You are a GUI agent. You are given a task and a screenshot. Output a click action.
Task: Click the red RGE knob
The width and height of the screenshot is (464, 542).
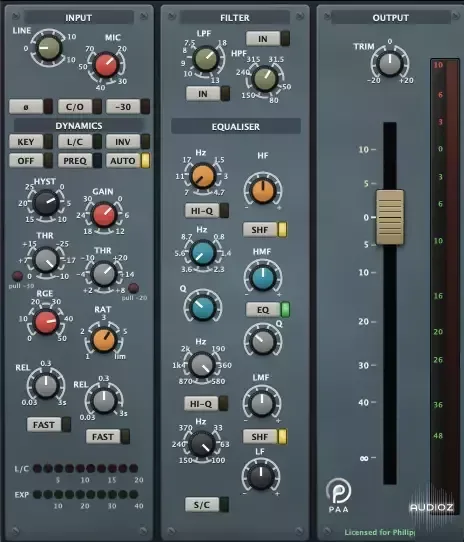[46, 322]
